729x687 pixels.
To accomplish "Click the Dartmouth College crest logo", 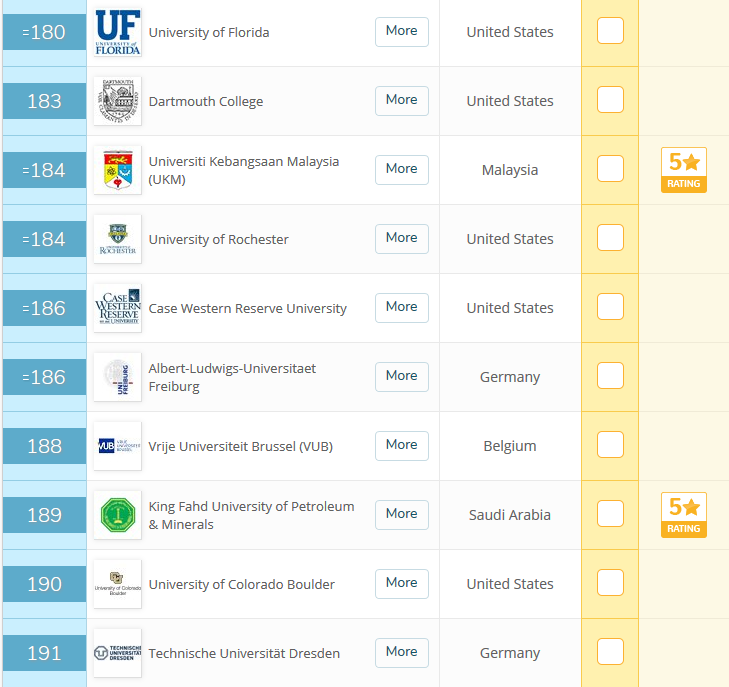I will [x=117, y=101].
